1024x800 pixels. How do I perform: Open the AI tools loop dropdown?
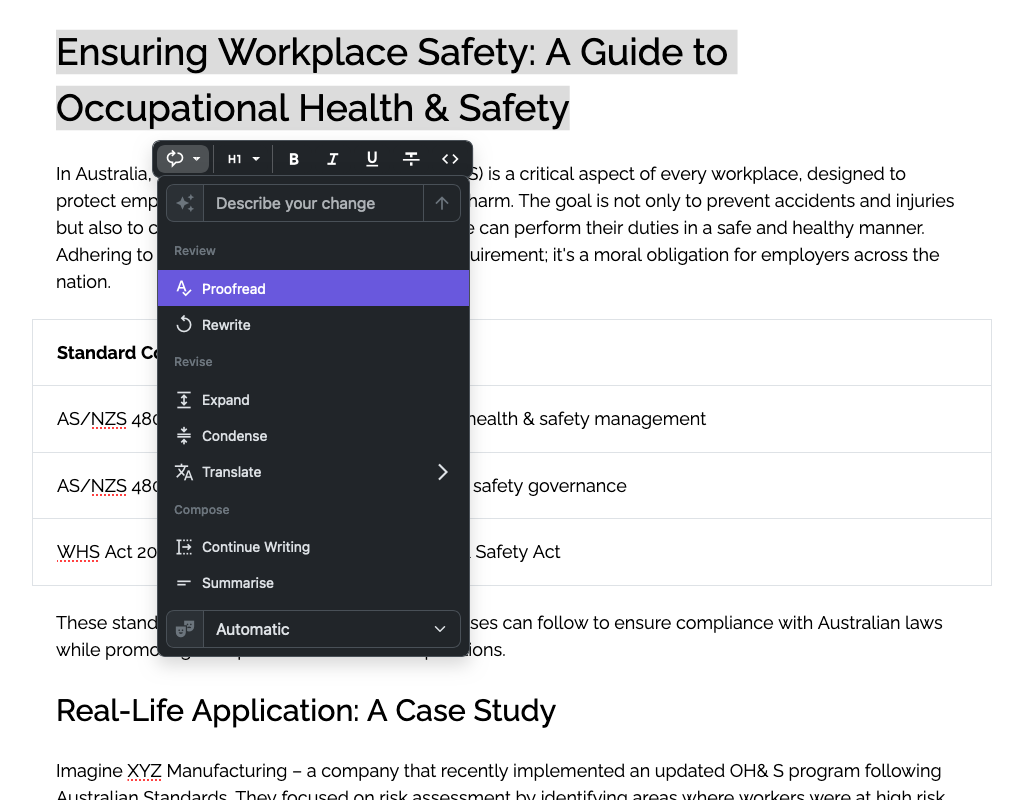tap(183, 159)
